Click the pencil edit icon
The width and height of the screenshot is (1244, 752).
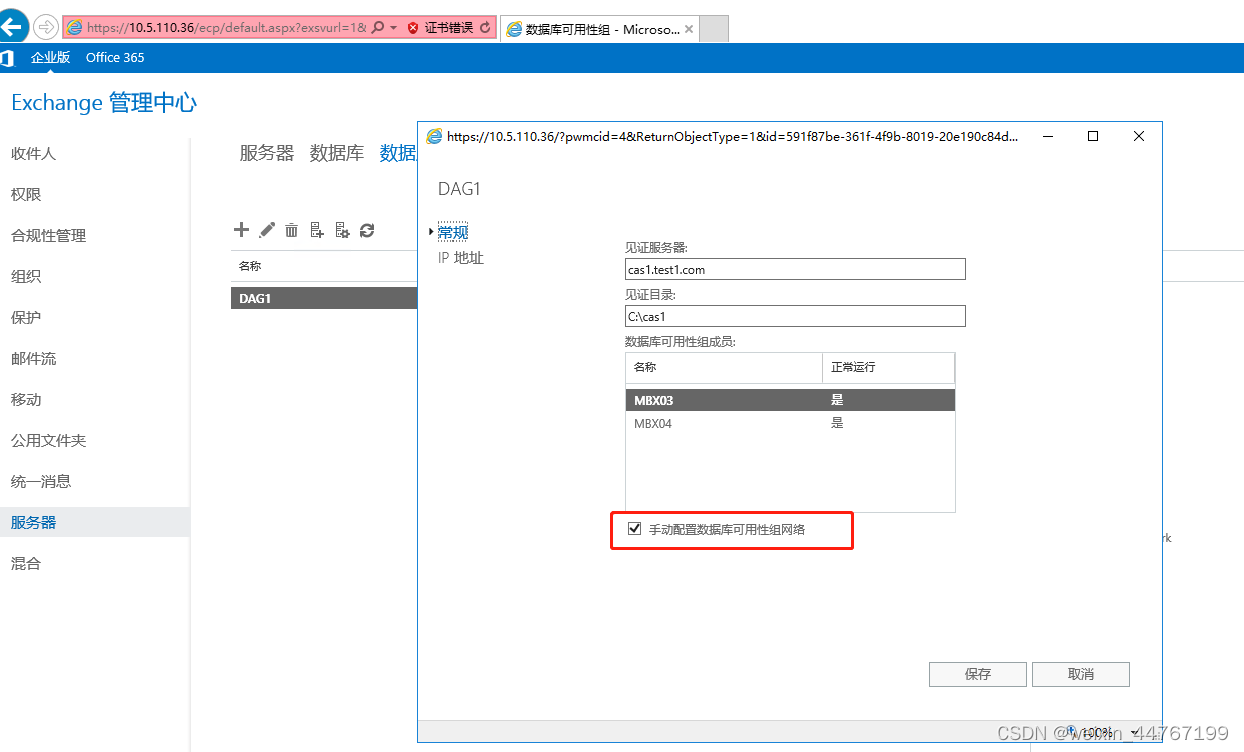click(267, 230)
